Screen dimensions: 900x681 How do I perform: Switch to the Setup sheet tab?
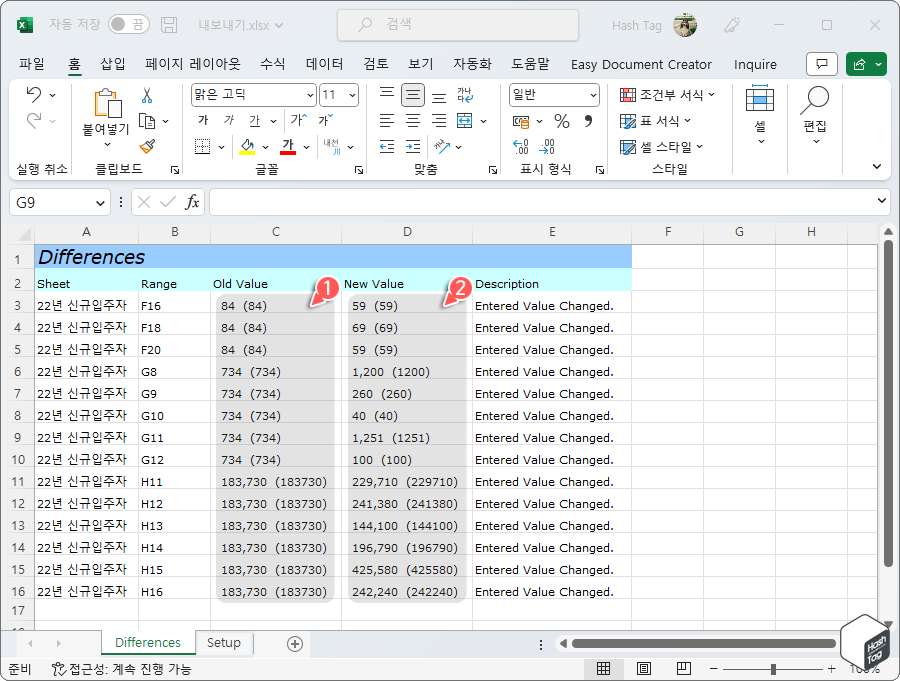coord(224,643)
